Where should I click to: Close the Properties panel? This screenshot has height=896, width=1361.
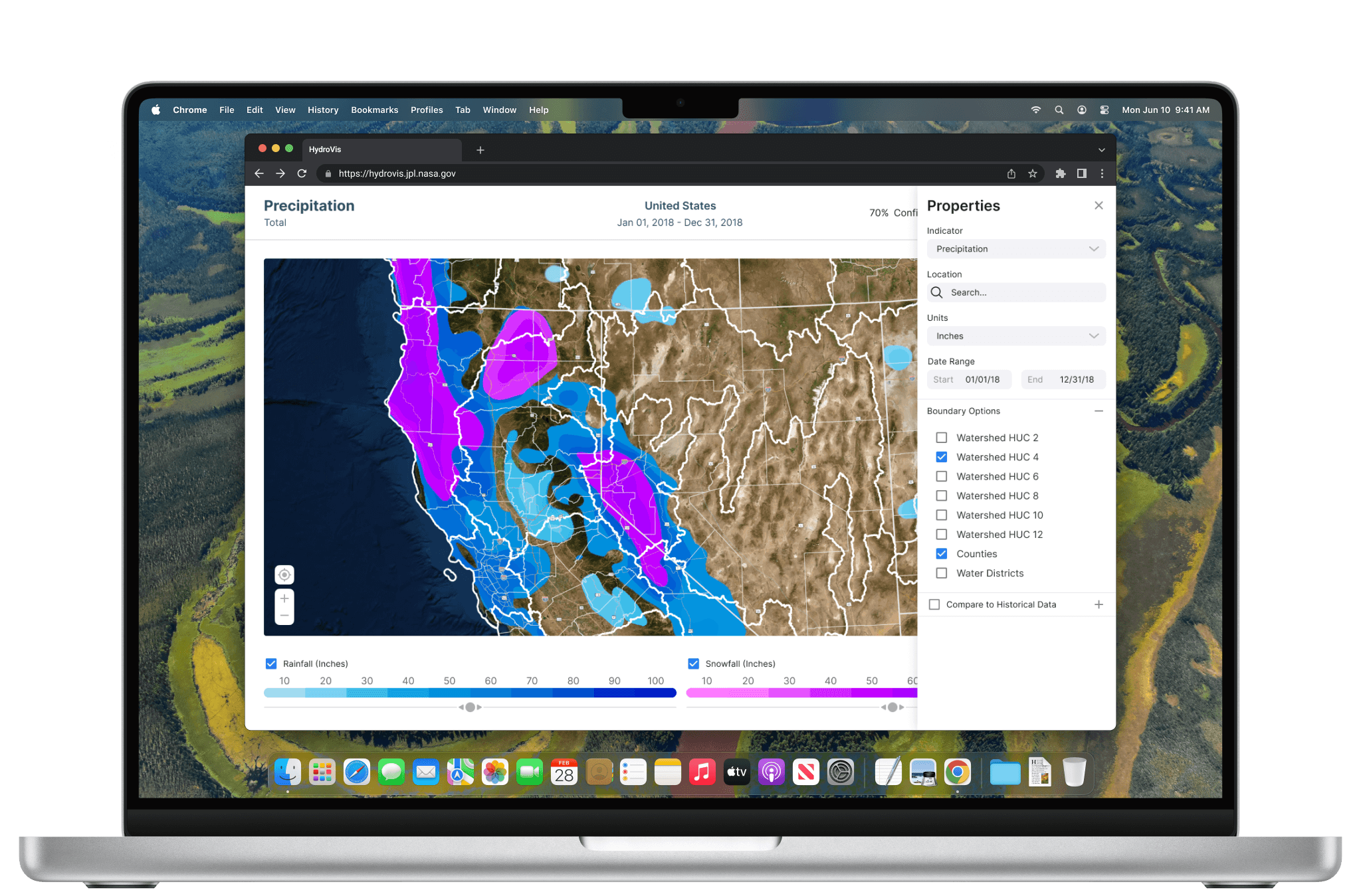point(1099,206)
